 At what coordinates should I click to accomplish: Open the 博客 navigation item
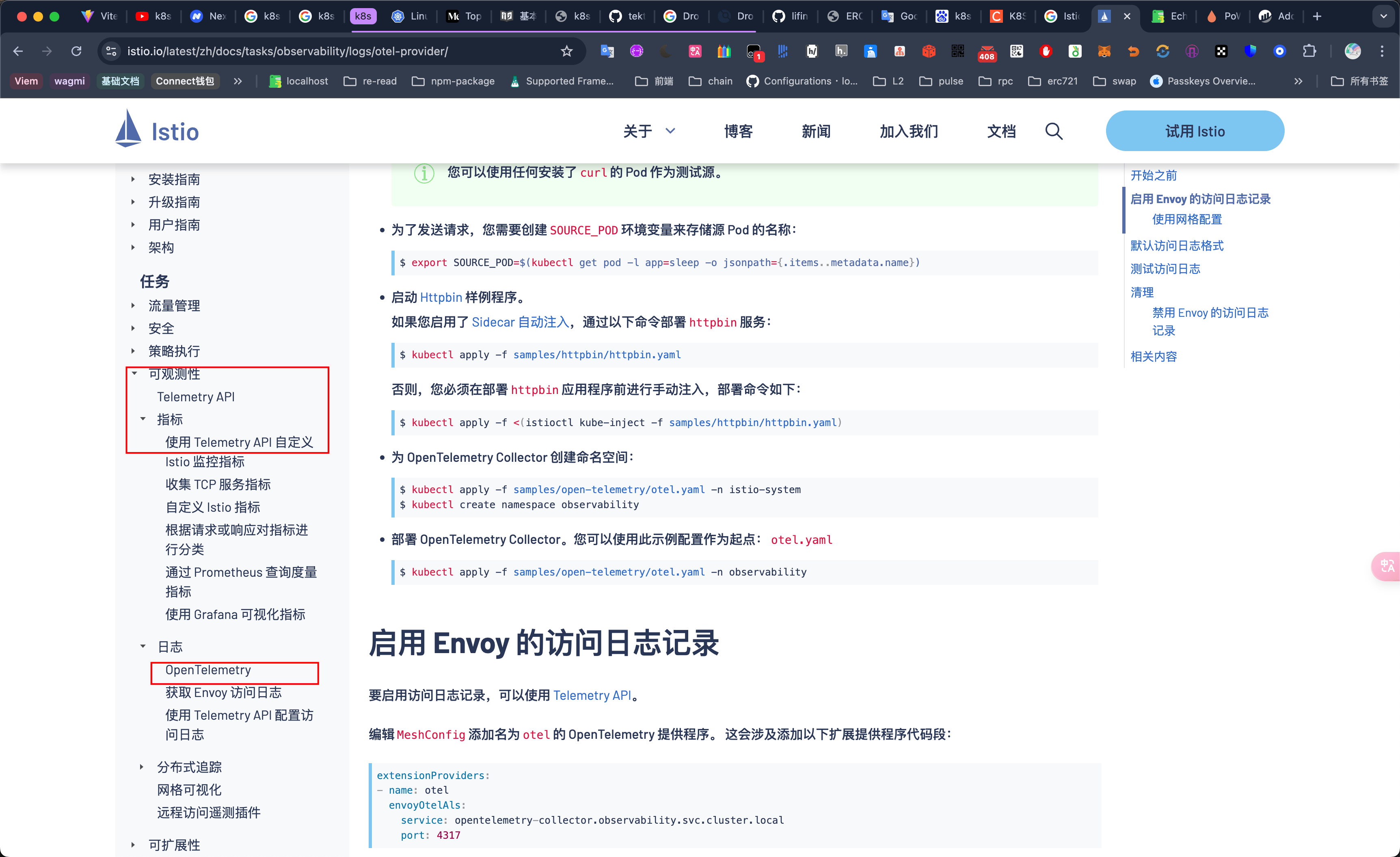pyautogui.click(x=738, y=131)
